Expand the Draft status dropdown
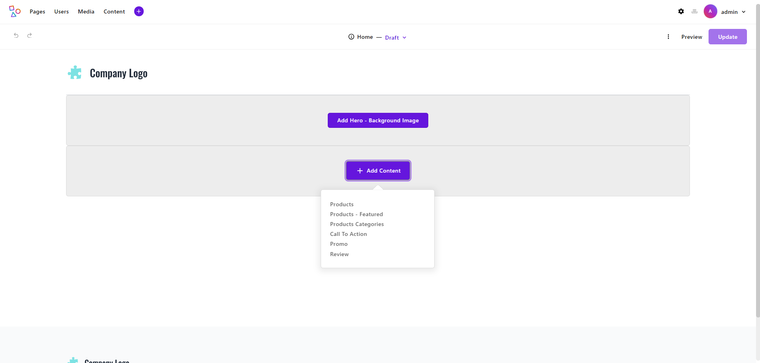760x363 pixels. [396, 37]
